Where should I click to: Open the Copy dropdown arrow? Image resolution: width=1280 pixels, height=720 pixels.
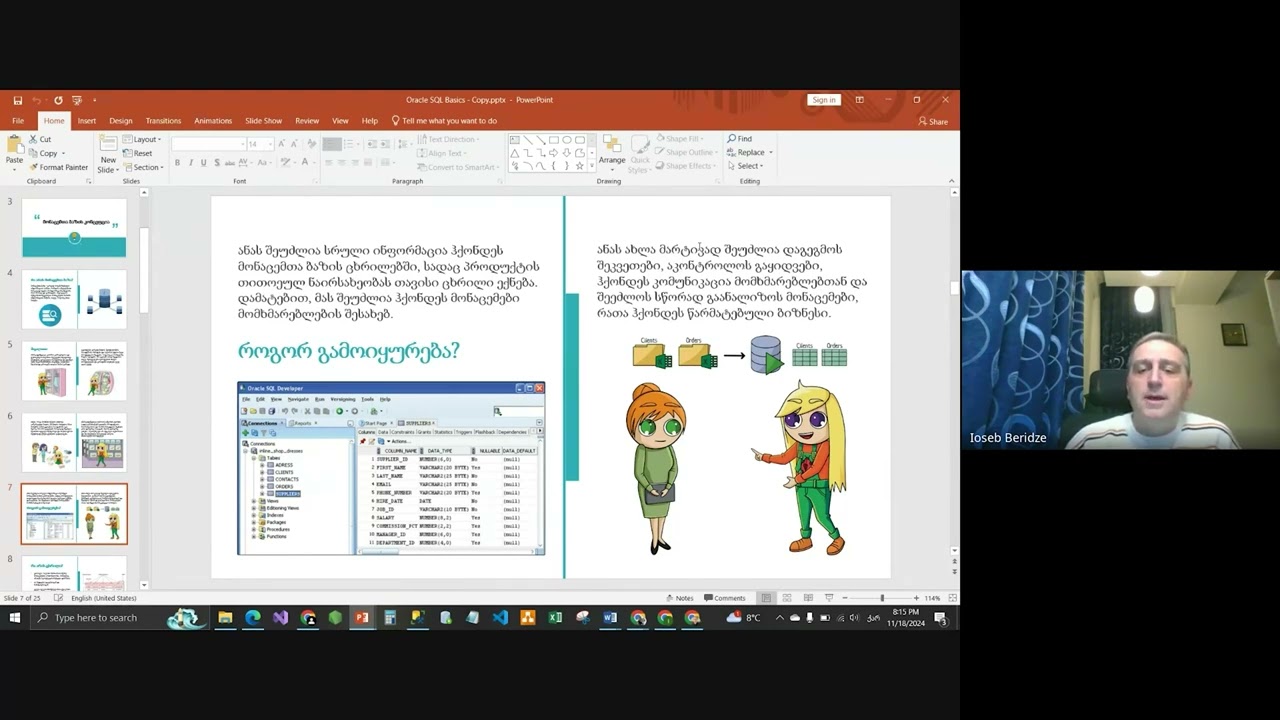(62, 154)
